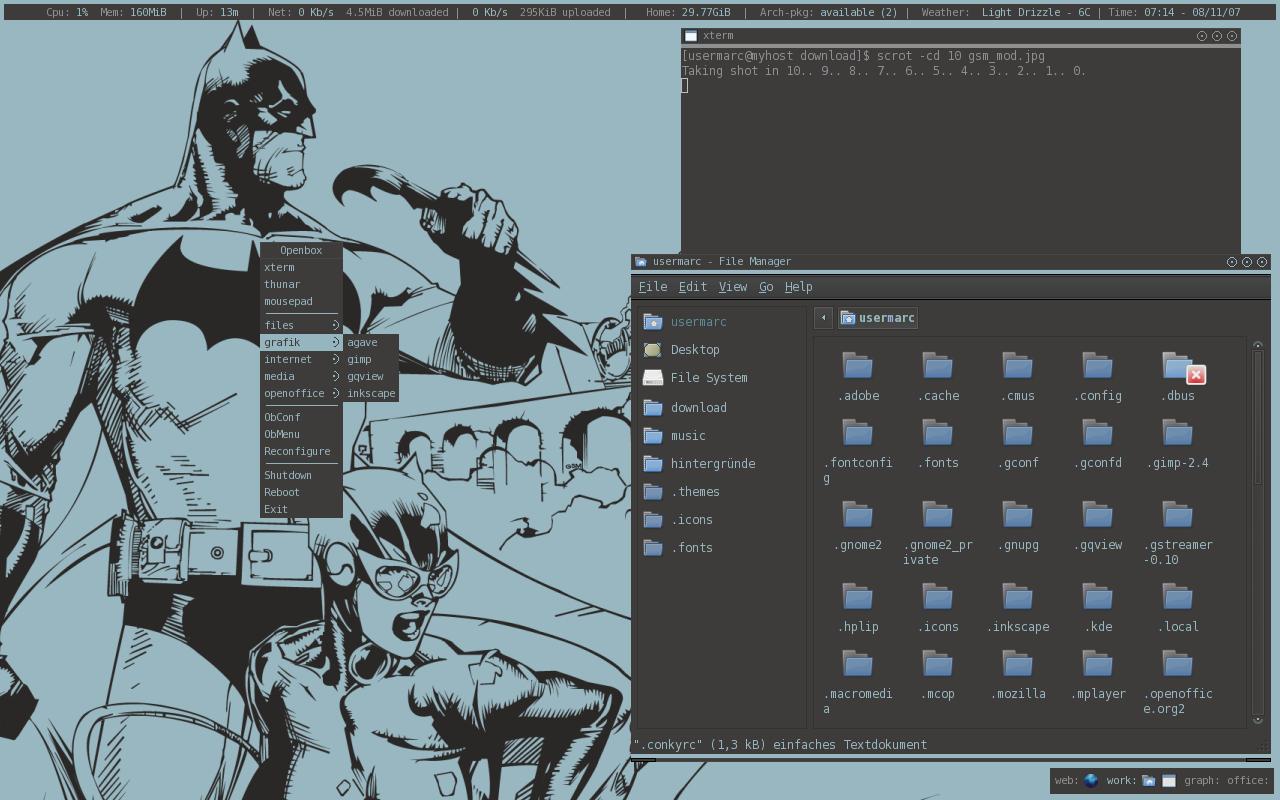Open the .kde folder icon
The image size is (1280, 800).
click(1098, 597)
